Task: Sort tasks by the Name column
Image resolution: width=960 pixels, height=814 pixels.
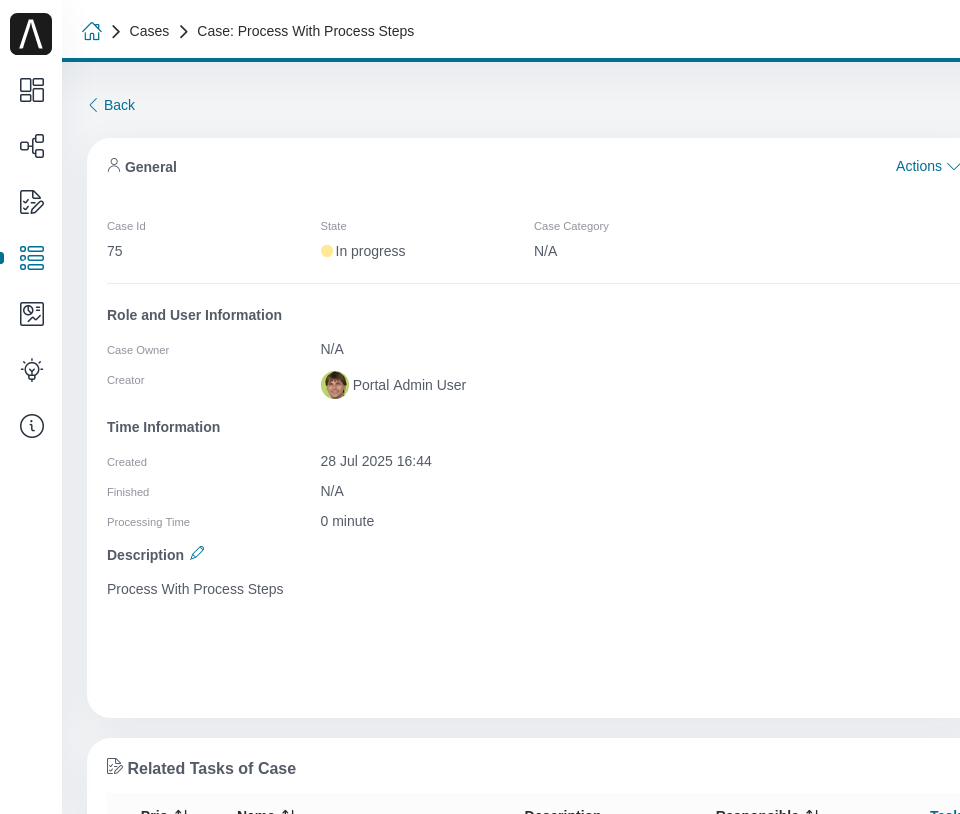Action: tap(265, 812)
